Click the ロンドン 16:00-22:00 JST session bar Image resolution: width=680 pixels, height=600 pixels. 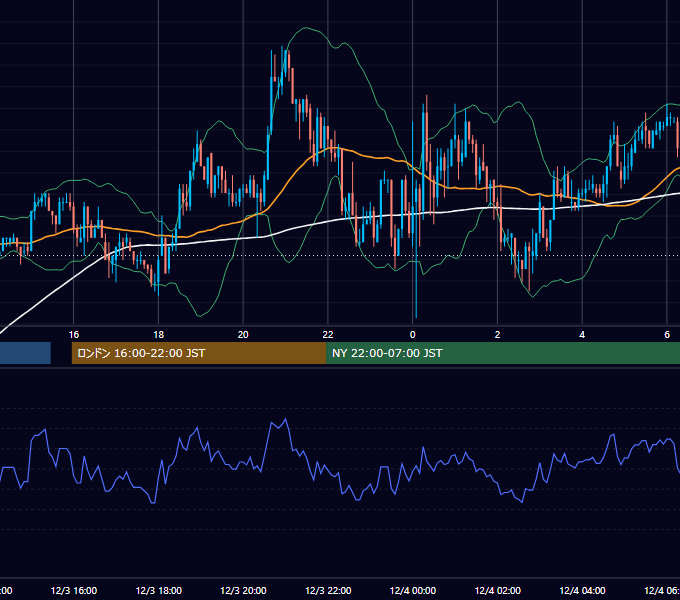coord(199,353)
